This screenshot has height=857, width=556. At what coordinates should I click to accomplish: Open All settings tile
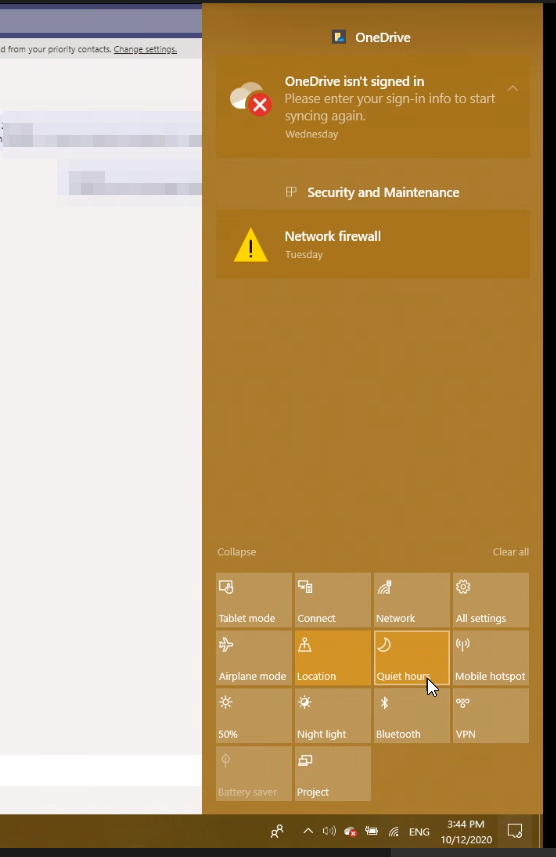(x=491, y=600)
